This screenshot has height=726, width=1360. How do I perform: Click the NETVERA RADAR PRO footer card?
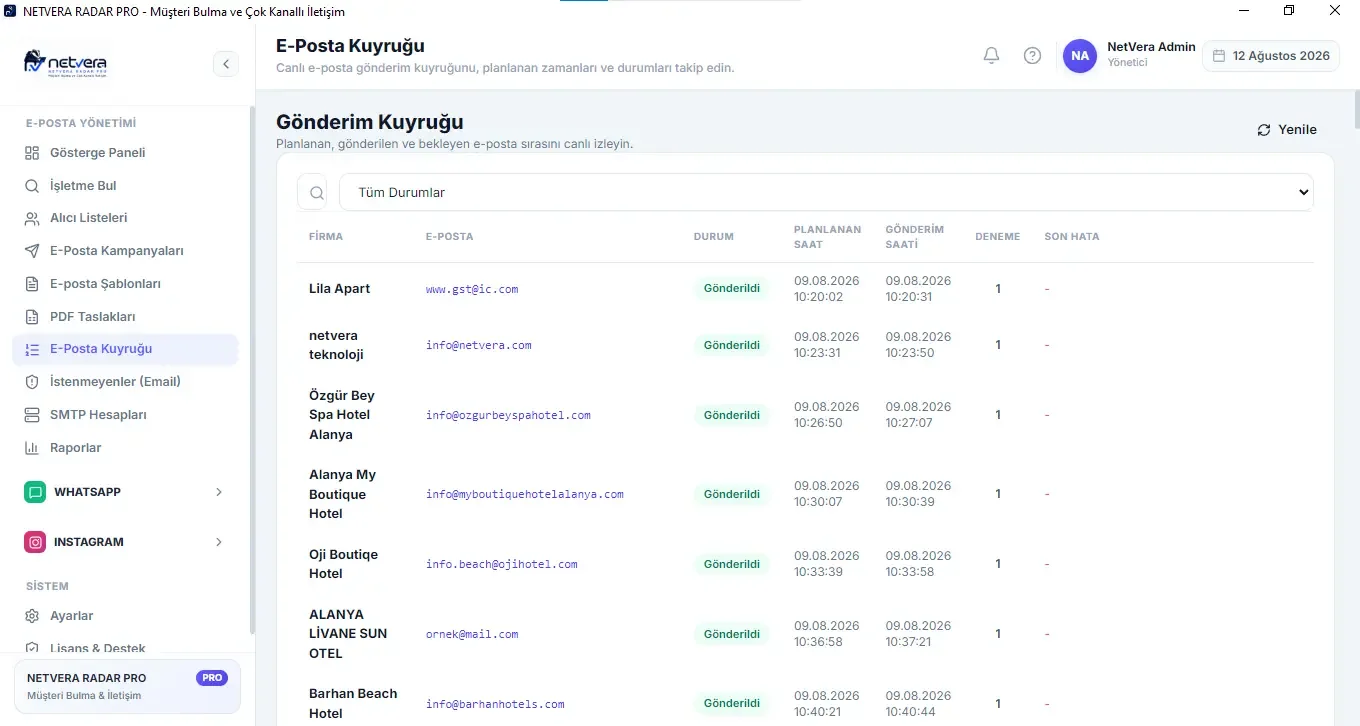click(x=127, y=686)
